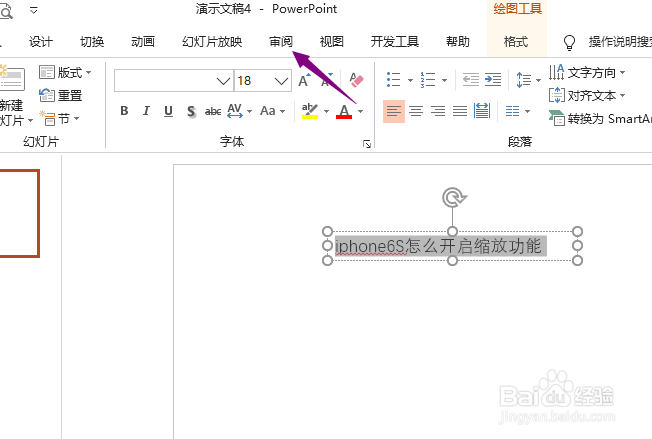The width and height of the screenshot is (652, 439).
Task: Open section 节 menu
Action: pyautogui.click(x=59, y=118)
